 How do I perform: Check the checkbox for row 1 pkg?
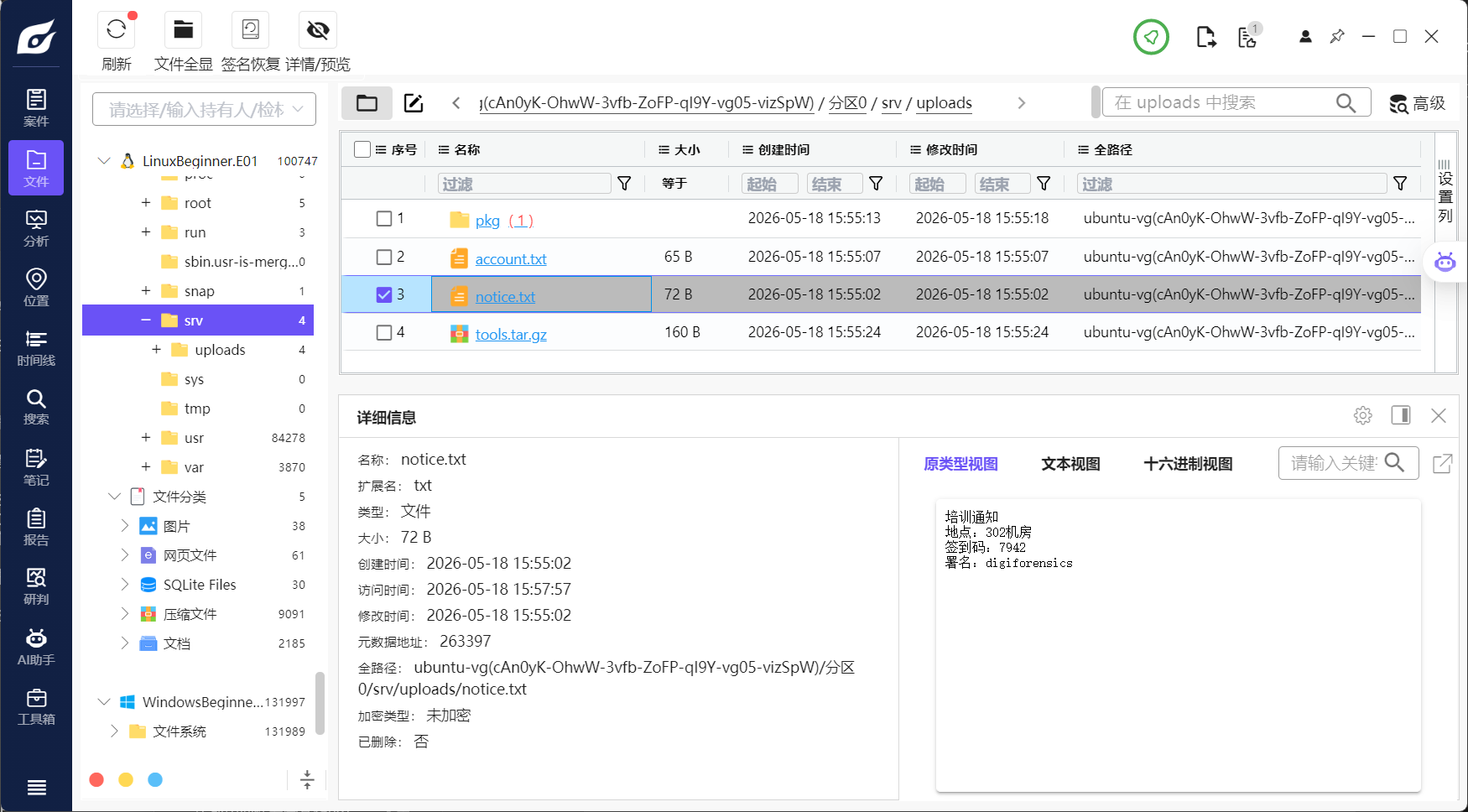[x=384, y=219]
